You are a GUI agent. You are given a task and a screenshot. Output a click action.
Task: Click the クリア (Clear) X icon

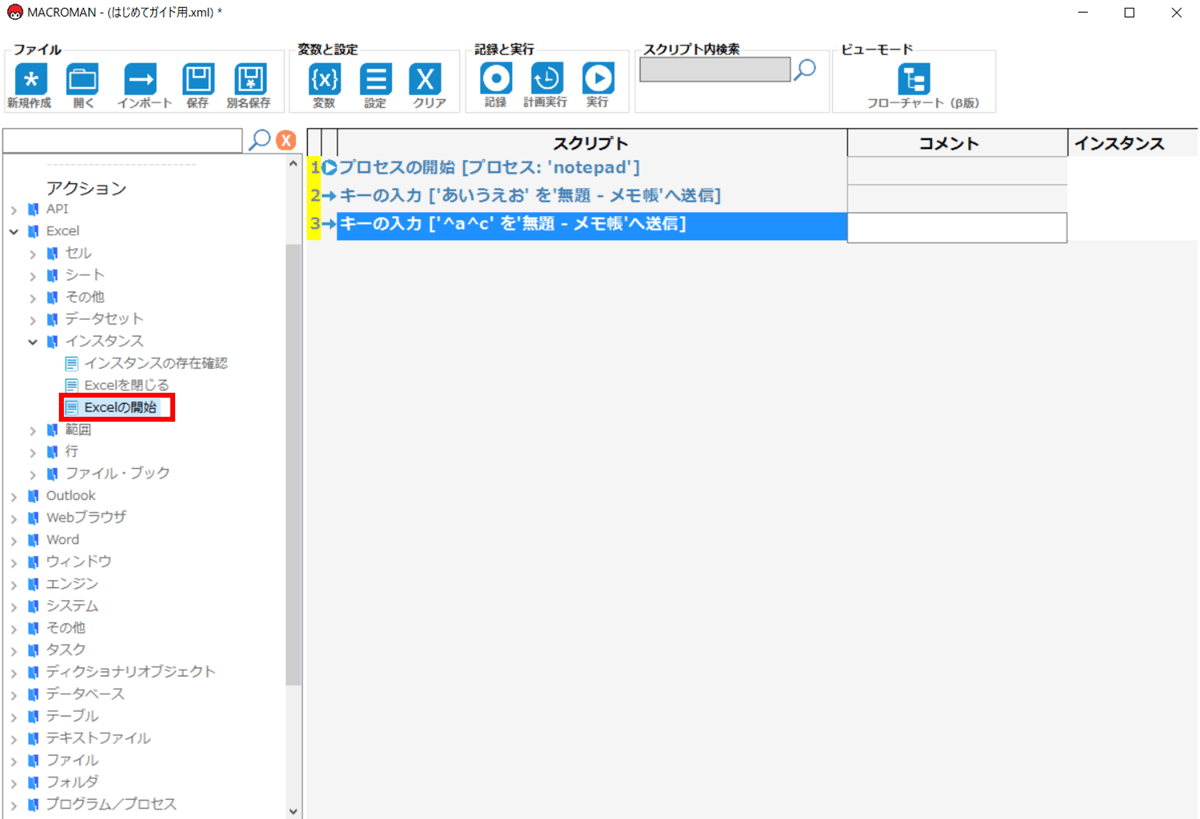[x=427, y=79]
